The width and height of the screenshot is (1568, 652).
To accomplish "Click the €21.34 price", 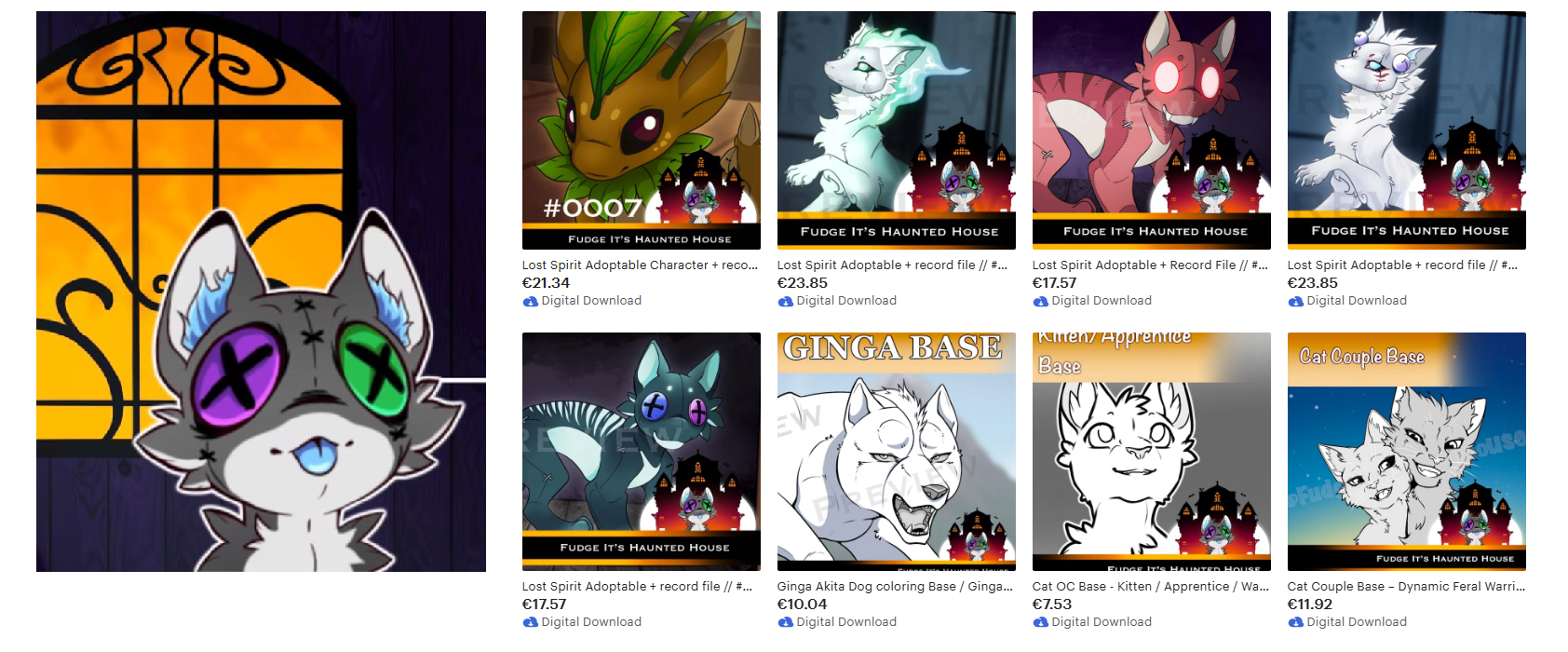I will pyautogui.click(x=546, y=283).
